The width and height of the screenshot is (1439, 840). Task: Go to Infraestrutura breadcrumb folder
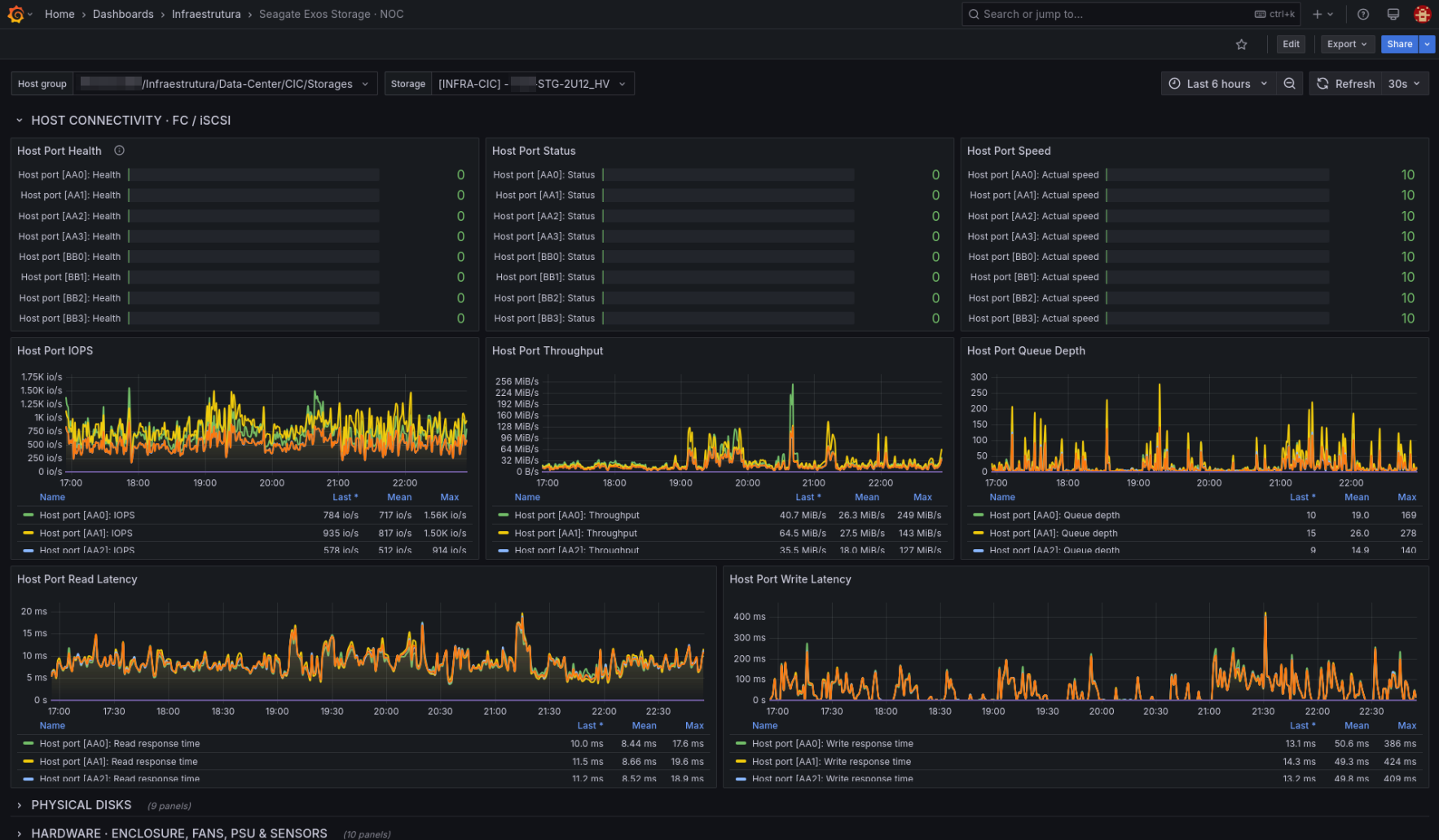(x=206, y=15)
